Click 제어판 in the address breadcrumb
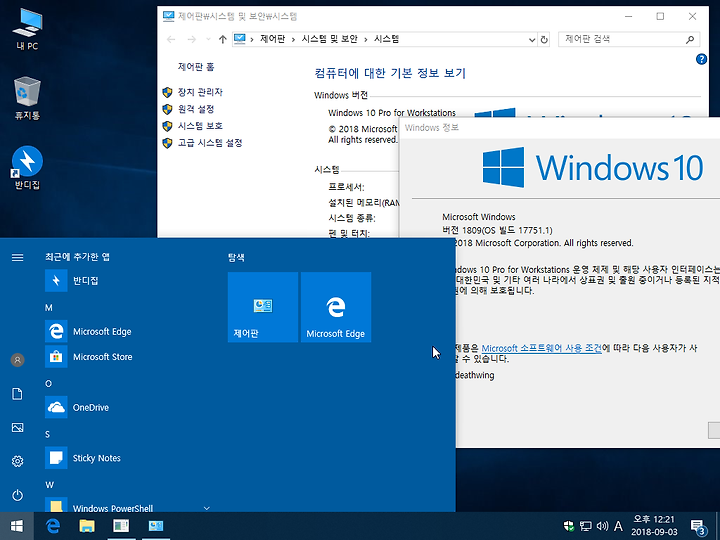This screenshot has height=540, width=720. 272,39
